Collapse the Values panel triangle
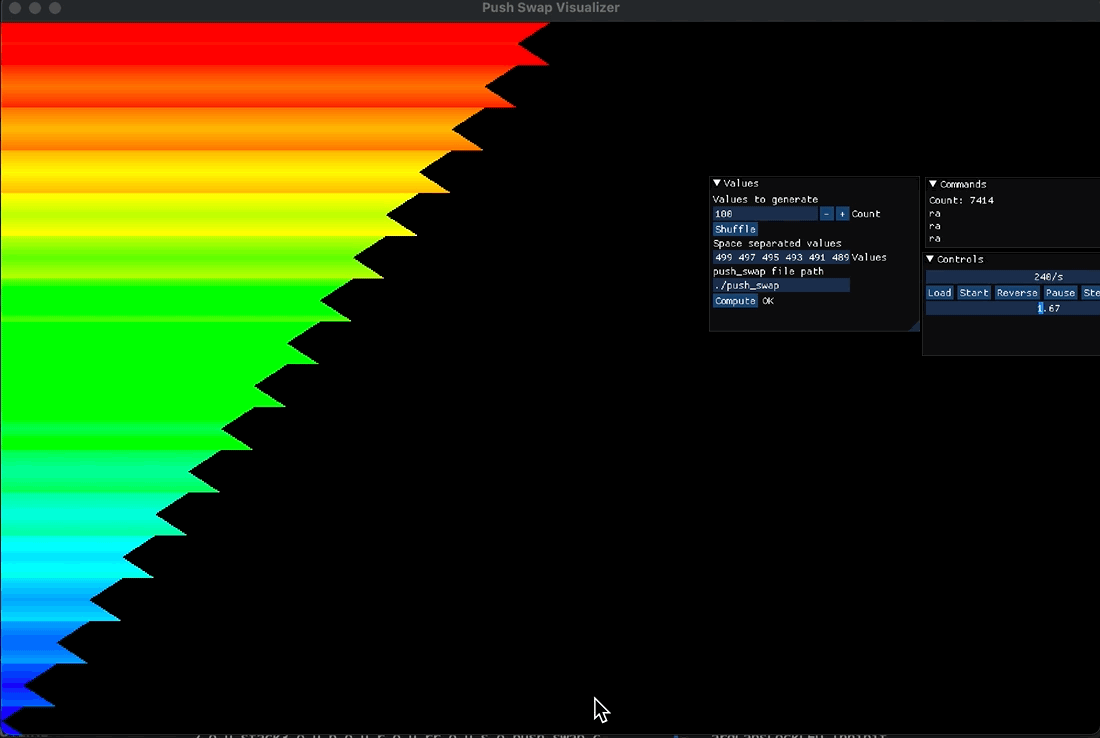Image resolution: width=1100 pixels, height=738 pixels. [x=717, y=183]
